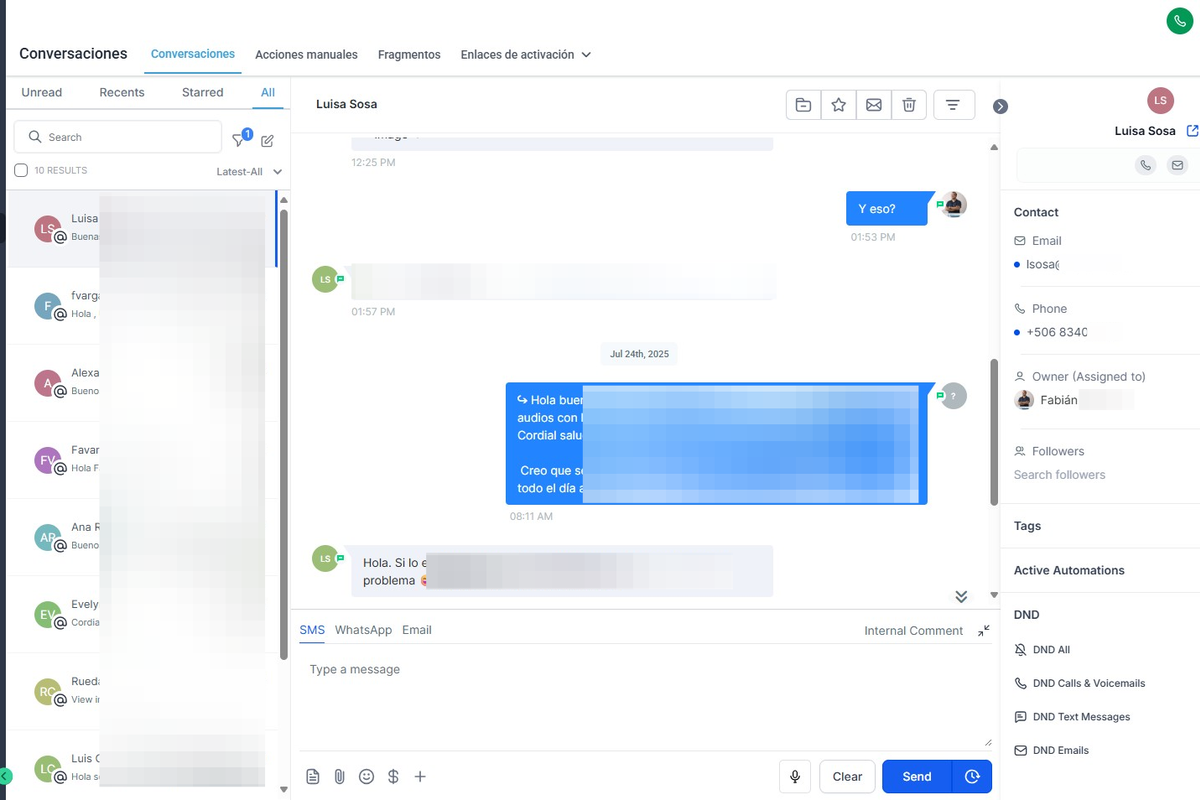Star the Luisa Sosa conversation

click(838, 104)
